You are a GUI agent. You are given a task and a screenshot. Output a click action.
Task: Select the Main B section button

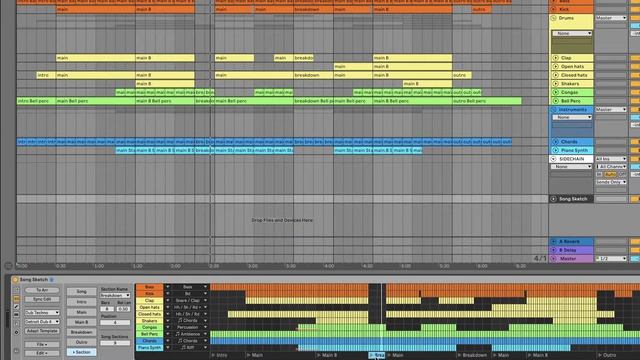click(82, 322)
